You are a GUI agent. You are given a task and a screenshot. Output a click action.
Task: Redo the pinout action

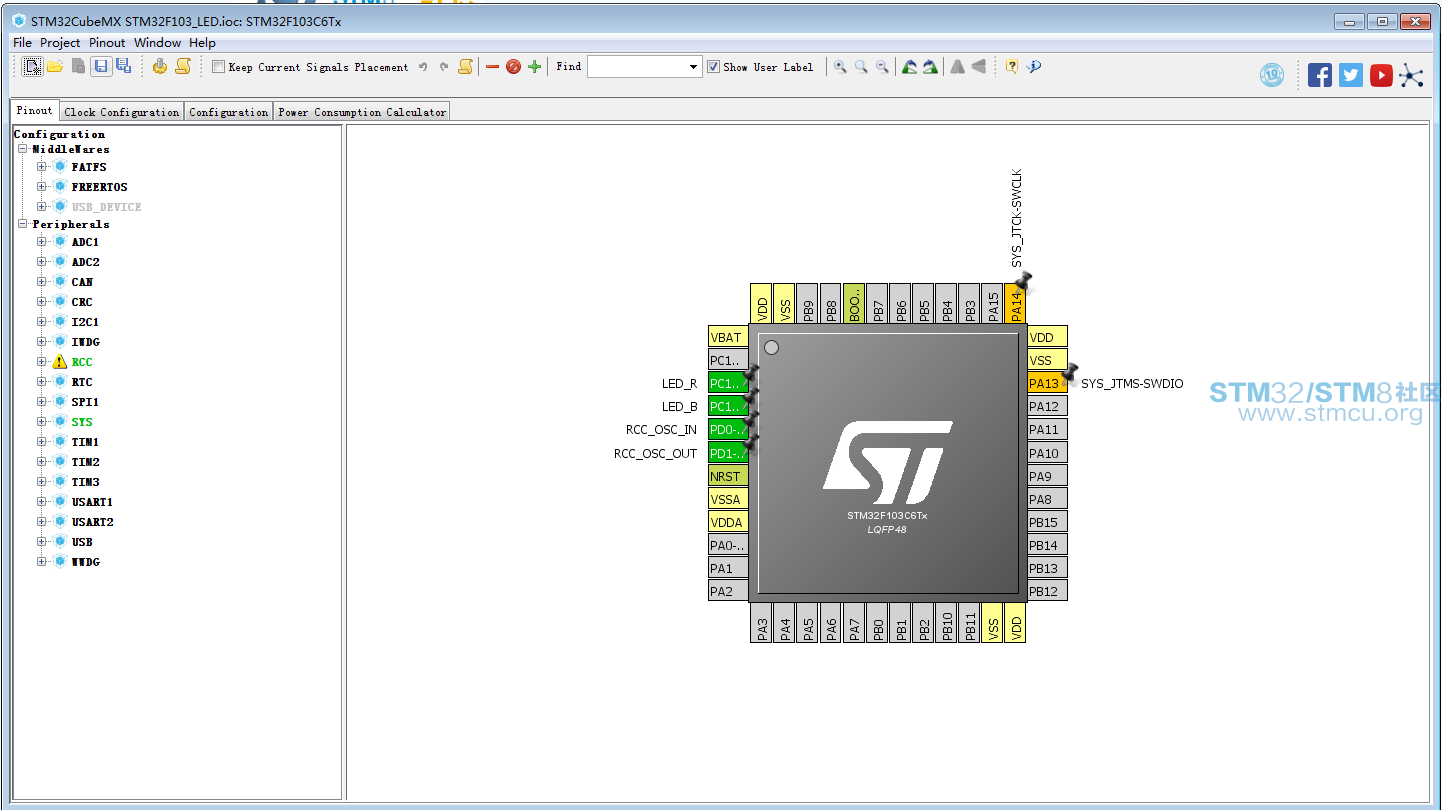pos(444,67)
